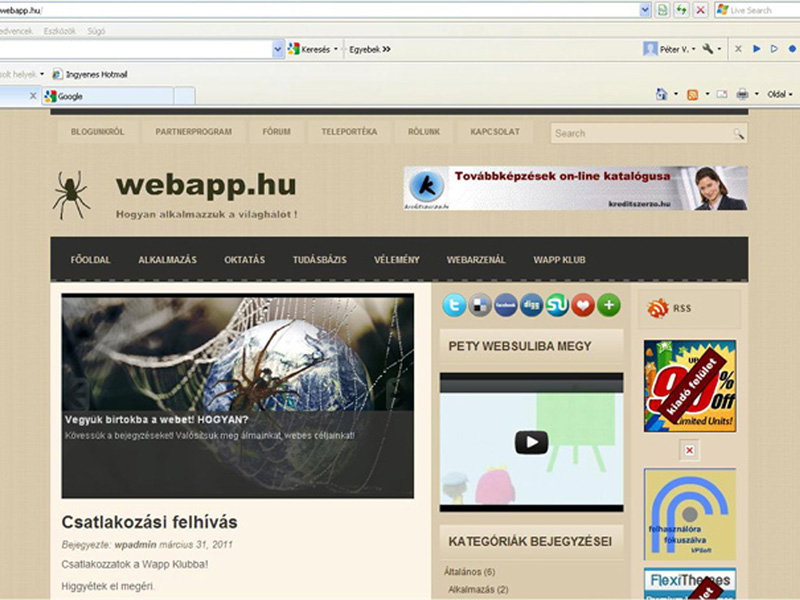
Task: Click the Péter V. profile avatar icon
Action: coord(650,49)
